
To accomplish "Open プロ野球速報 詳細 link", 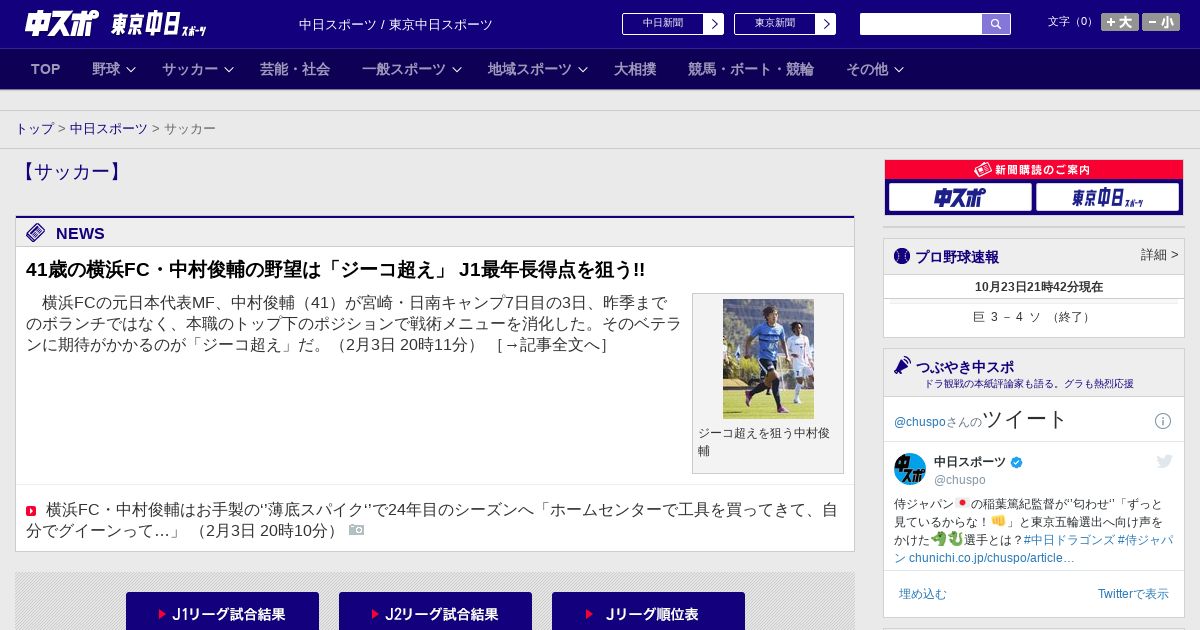I will tap(1159, 255).
